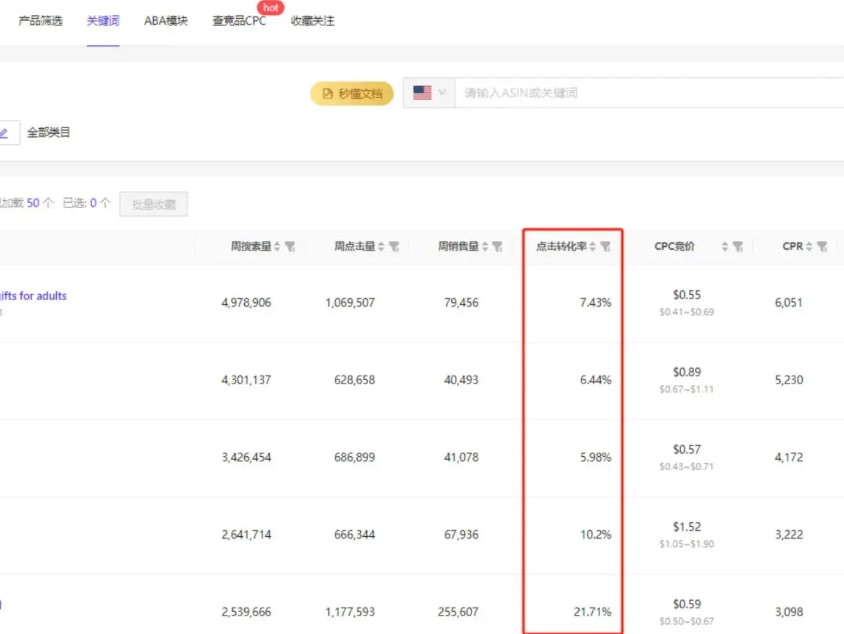
Task: Sort by 周搜索量 using its sort arrows
Action: point(277,246)
